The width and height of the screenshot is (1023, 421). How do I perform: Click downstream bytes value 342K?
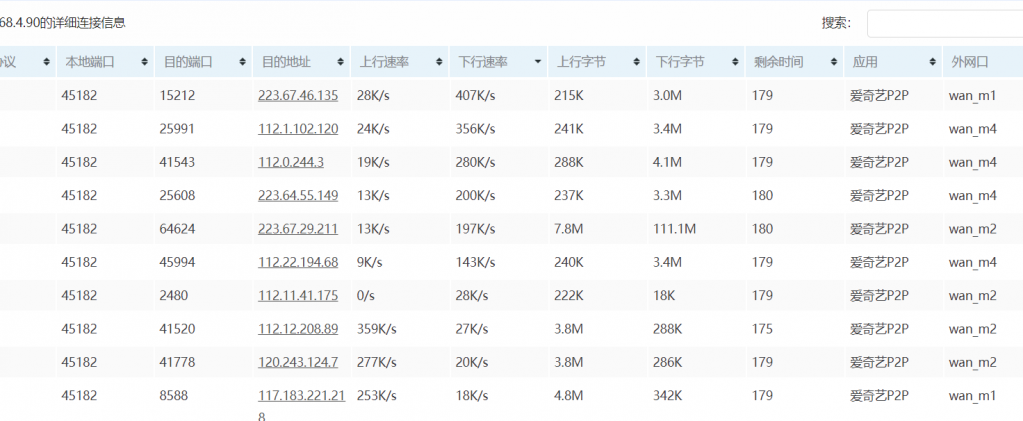tap(667, 396)
